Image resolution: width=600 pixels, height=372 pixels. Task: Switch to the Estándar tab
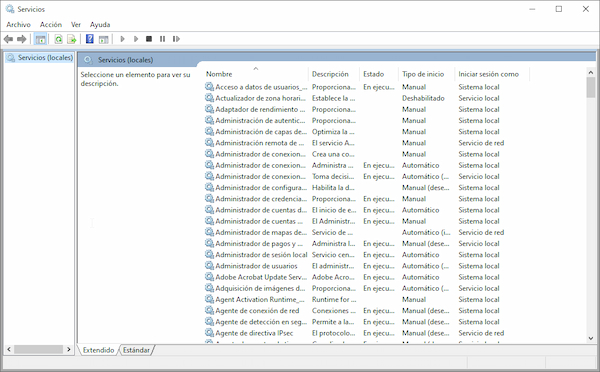tap(136, 350)
